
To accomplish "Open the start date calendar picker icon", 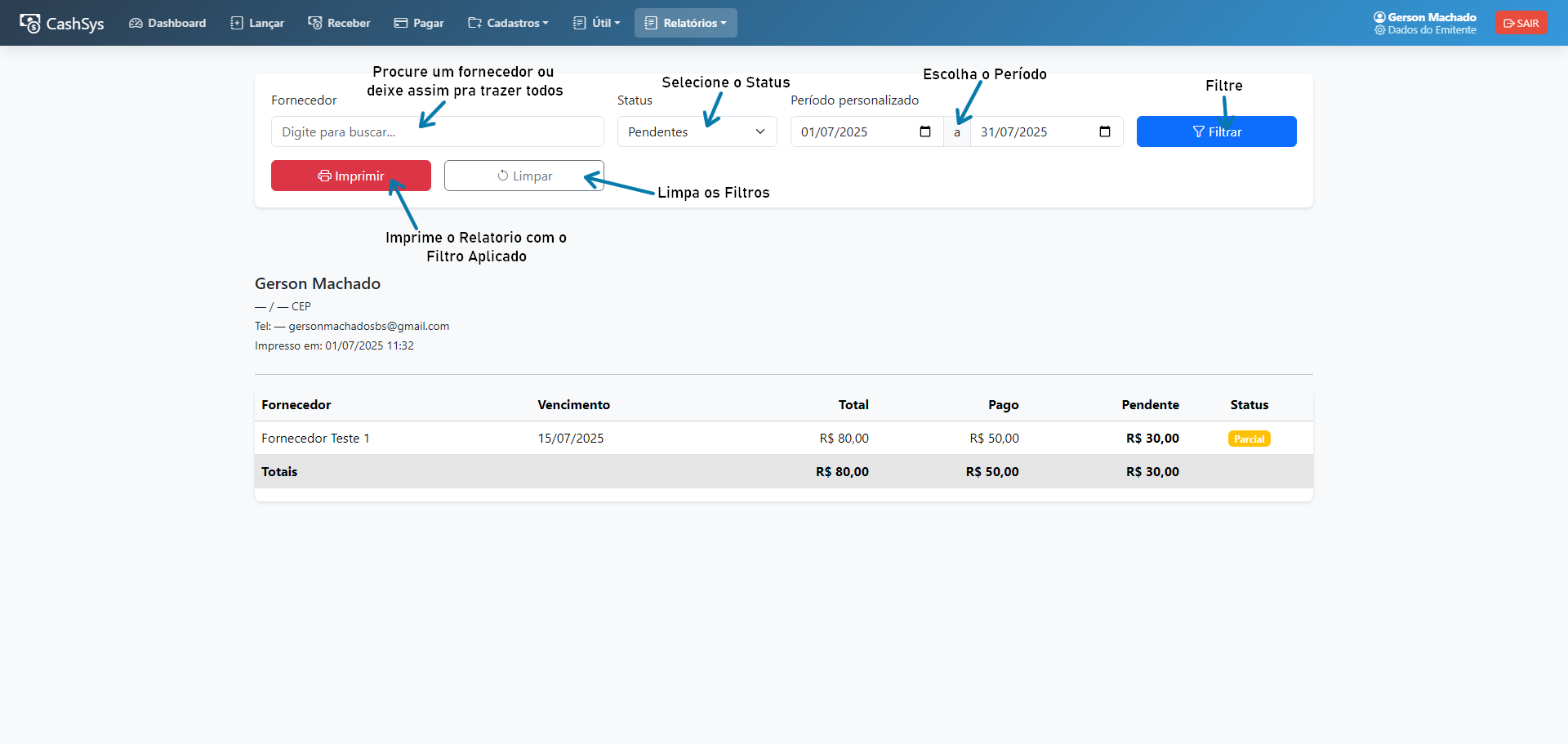I will coord(925,131).
